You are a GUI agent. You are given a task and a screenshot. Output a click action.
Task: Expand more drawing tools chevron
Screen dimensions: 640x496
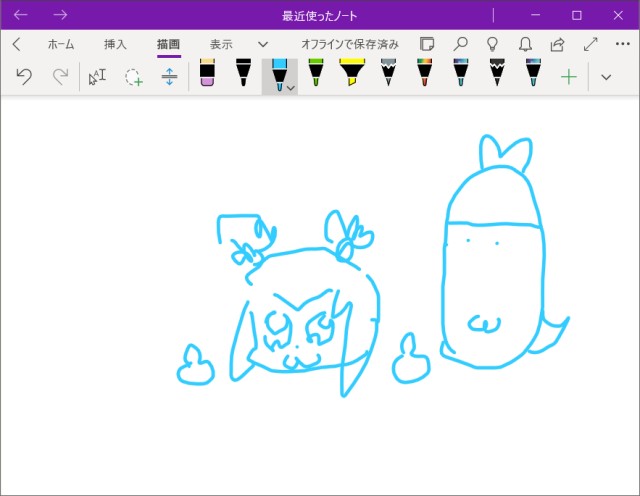(605, 77)
